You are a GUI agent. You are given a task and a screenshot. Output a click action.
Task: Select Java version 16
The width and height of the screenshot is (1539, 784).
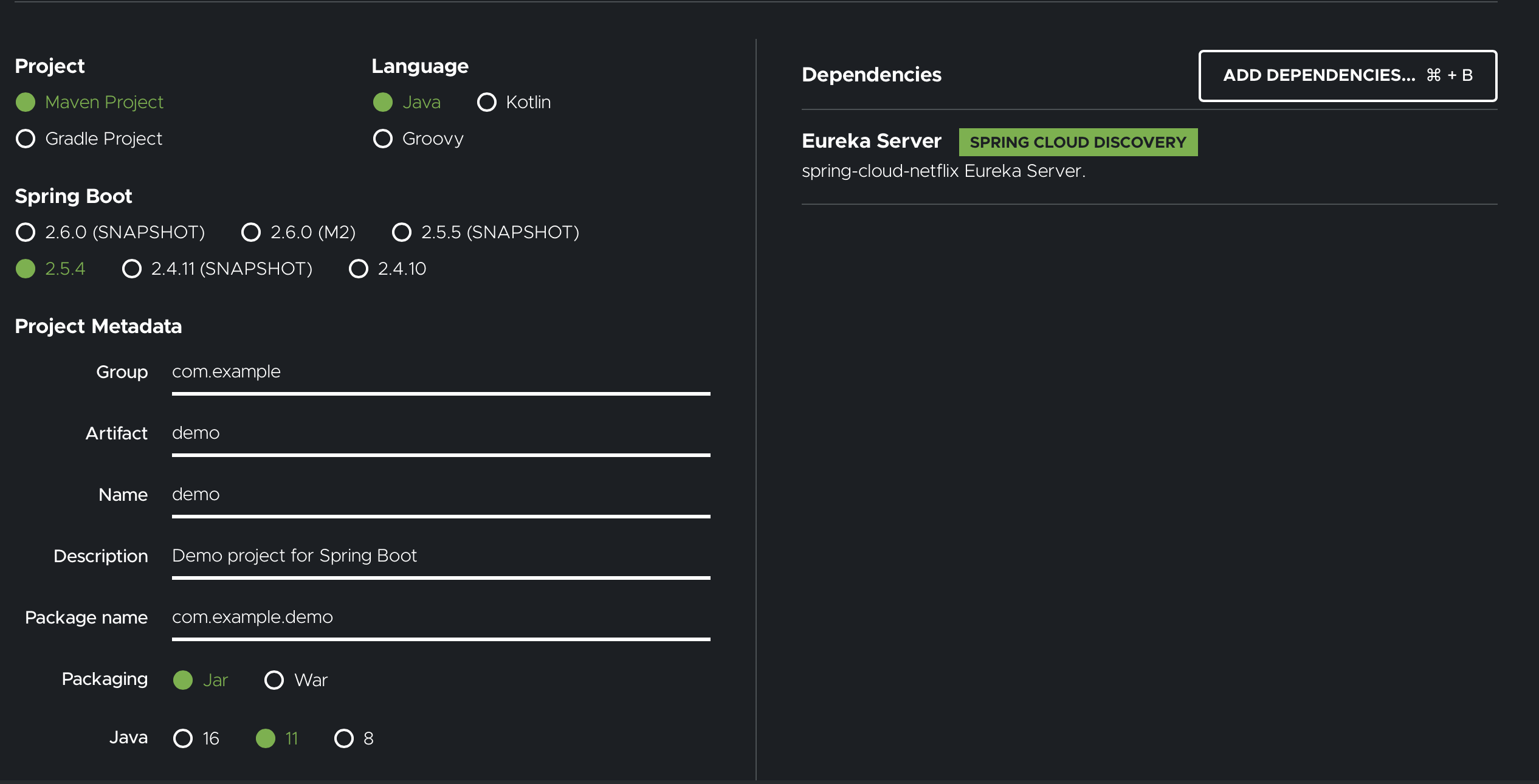tap(182, 739)
